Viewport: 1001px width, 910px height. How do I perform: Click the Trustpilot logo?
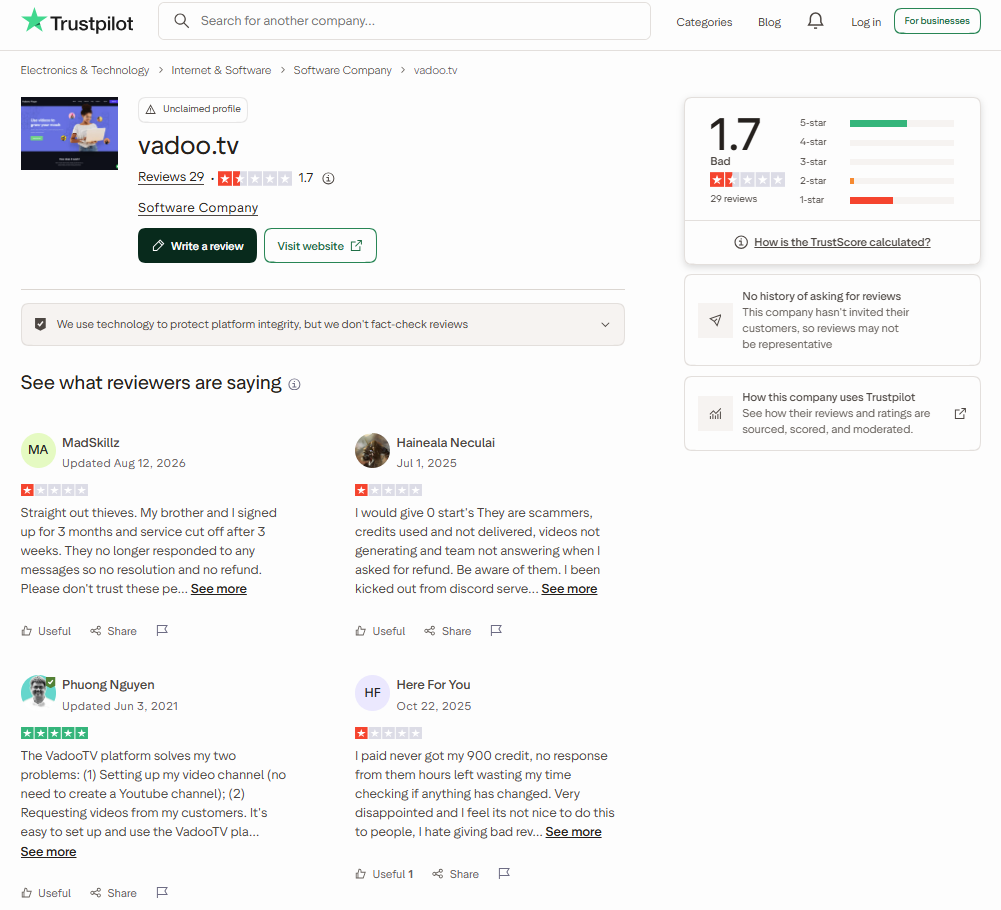77,21
